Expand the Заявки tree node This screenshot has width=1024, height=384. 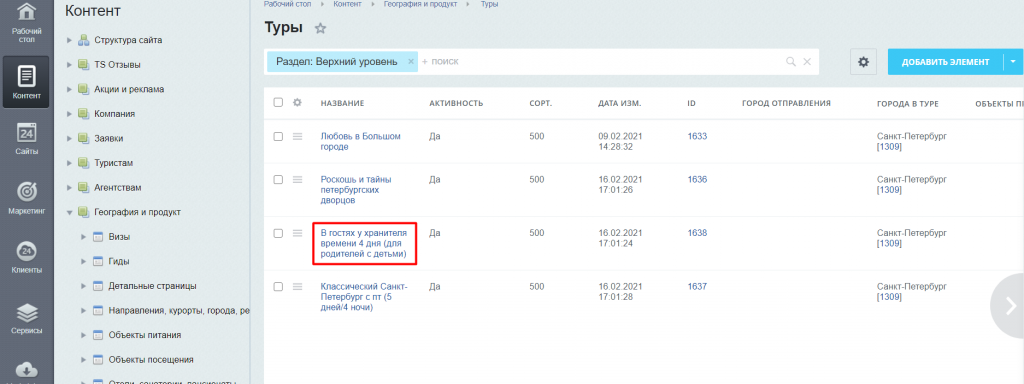[69, 138]
